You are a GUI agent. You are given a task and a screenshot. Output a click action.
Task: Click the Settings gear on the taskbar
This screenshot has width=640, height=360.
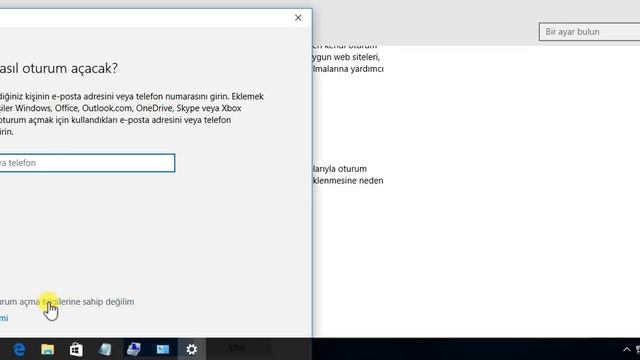tap(191, 349)
